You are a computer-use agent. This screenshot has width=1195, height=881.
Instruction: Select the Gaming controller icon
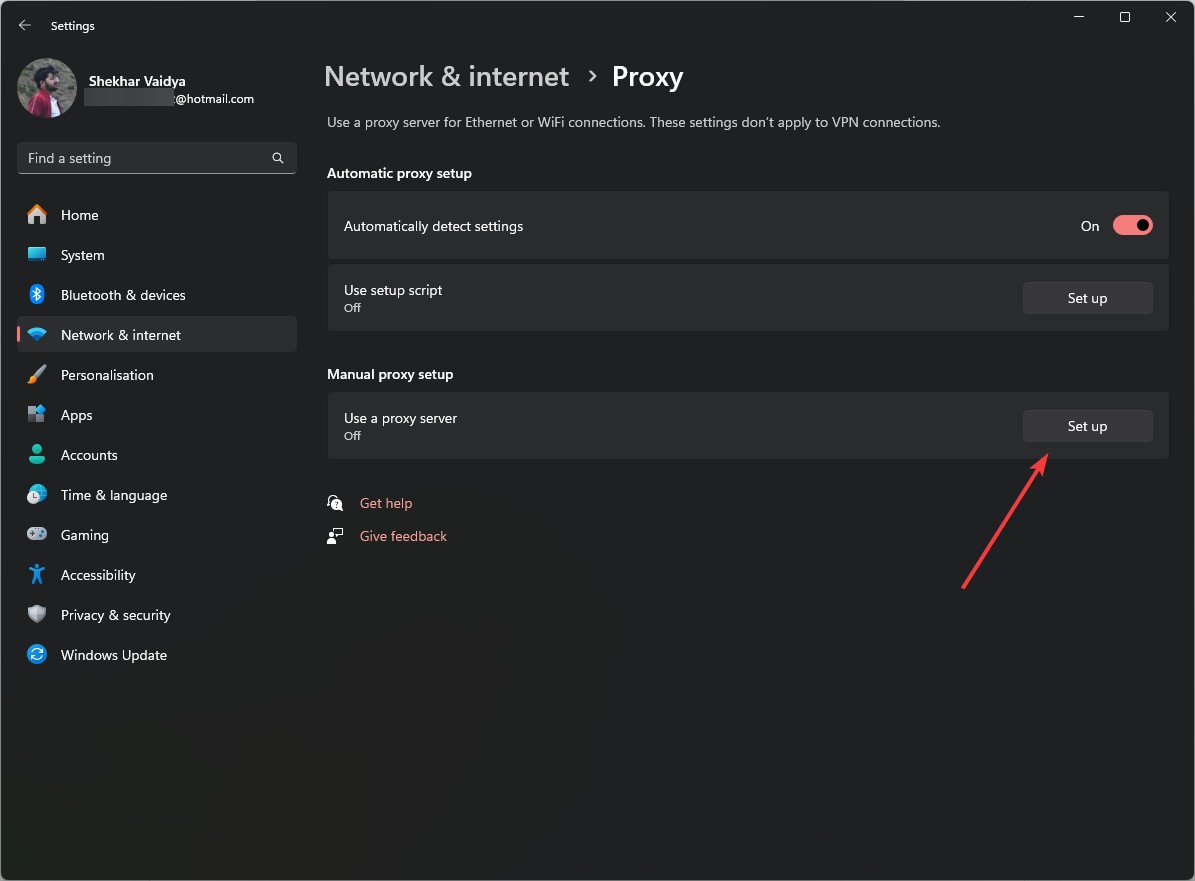[37, 535]
